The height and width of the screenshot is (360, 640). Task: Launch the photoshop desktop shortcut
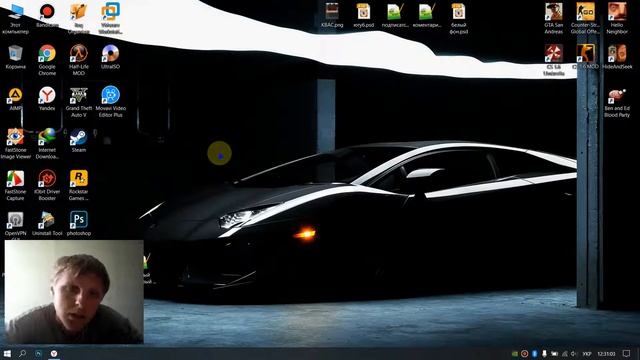78,224
